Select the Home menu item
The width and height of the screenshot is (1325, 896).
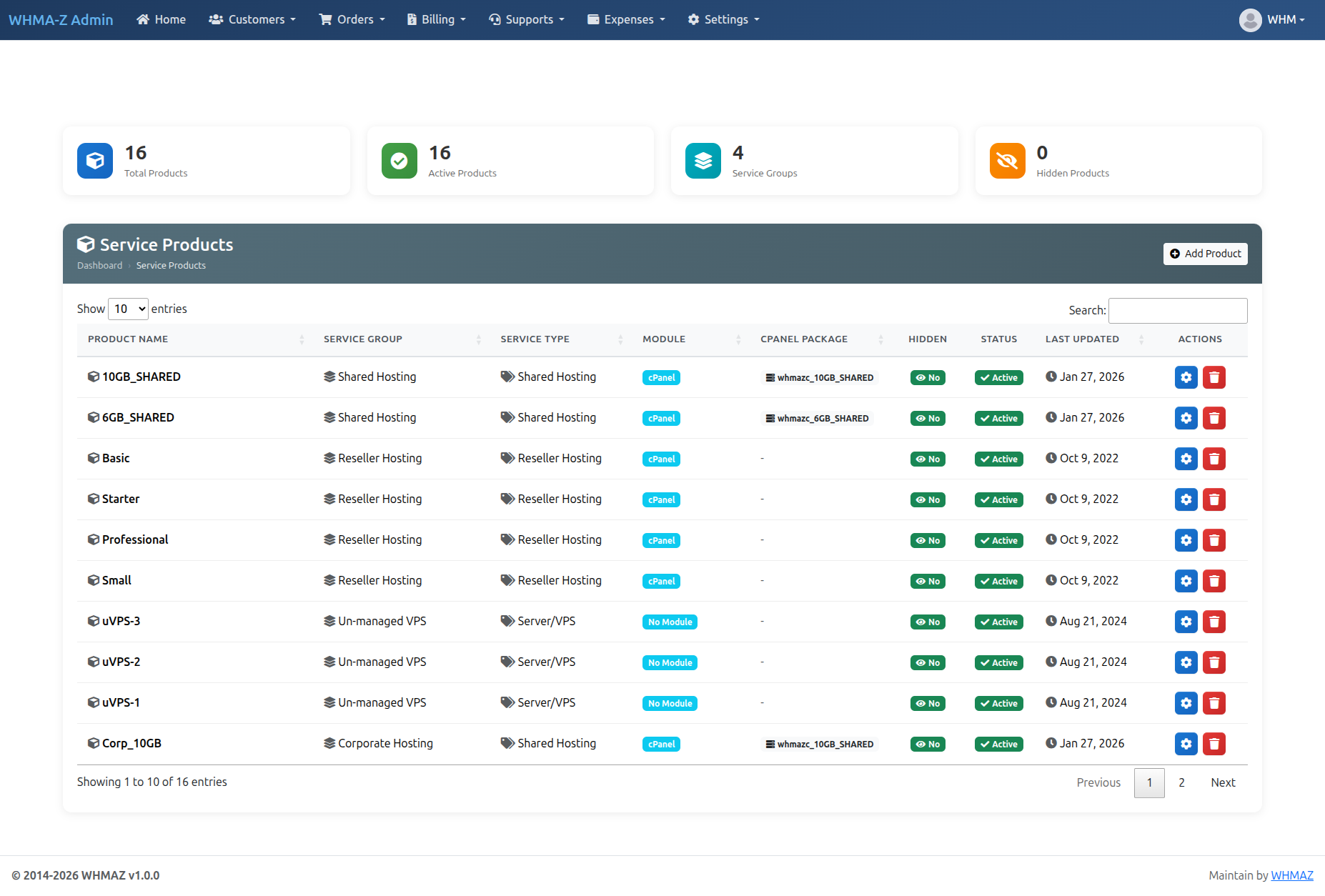160,19
